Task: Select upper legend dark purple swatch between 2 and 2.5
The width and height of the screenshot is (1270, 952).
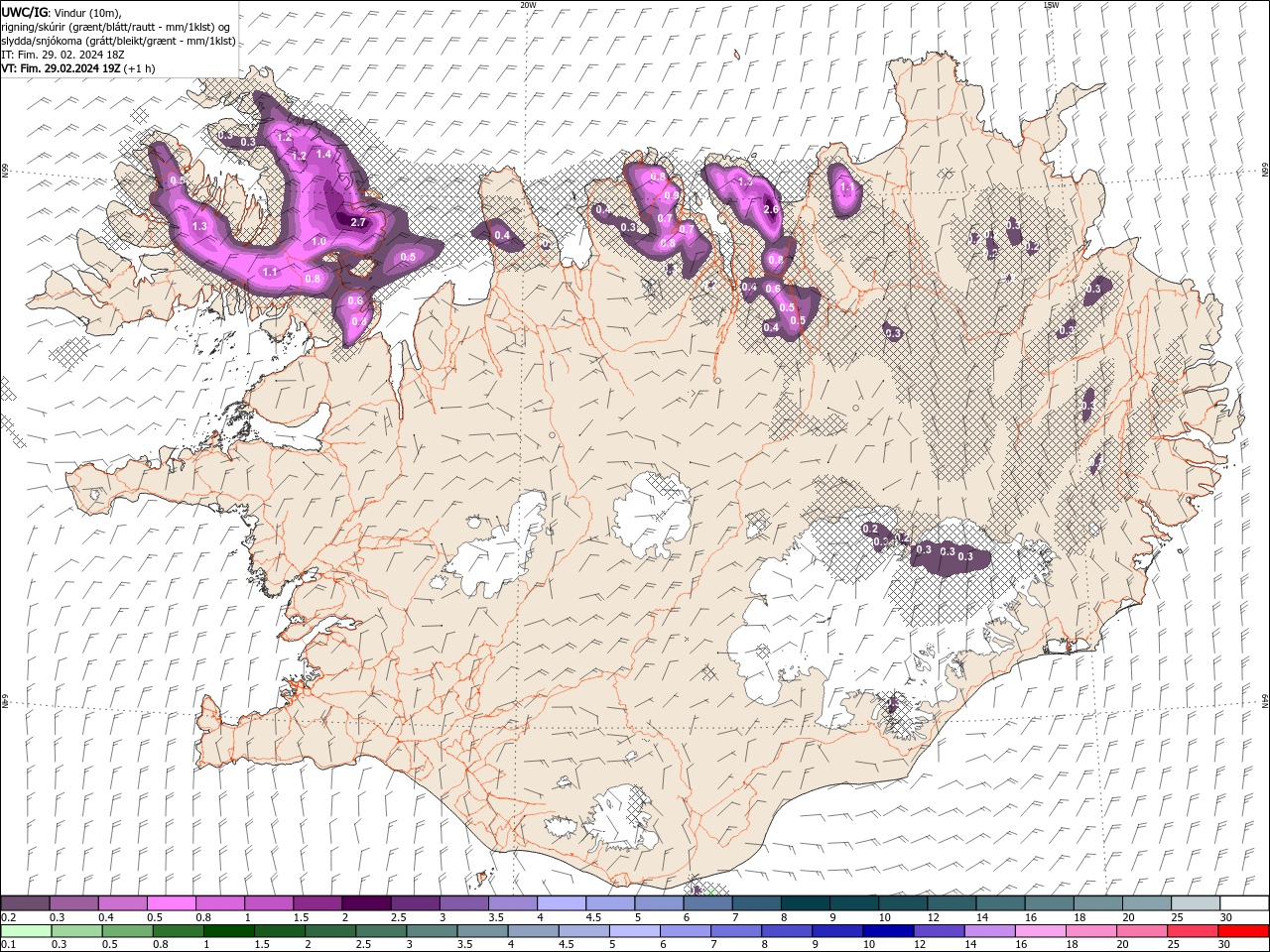Action: (x=366, y=903)
